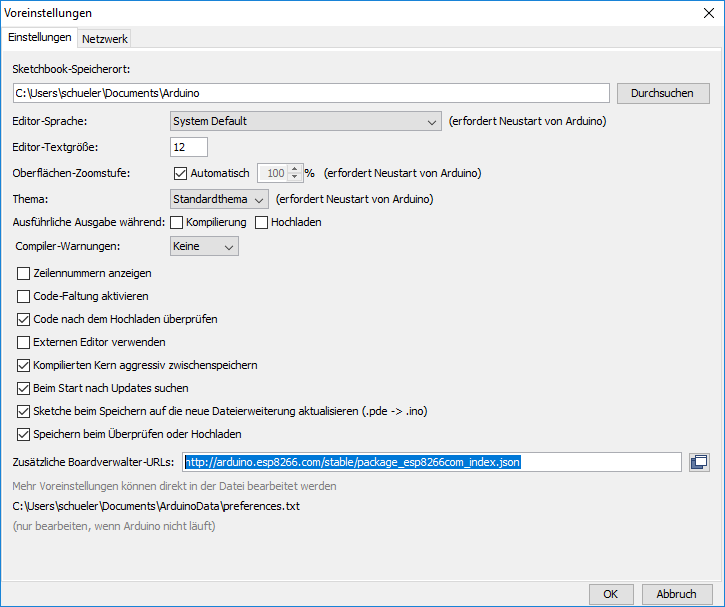The height and width of the screenshot is (607, 725).
Task: Confirm settings with the OK button
Action: pos(610,593)
